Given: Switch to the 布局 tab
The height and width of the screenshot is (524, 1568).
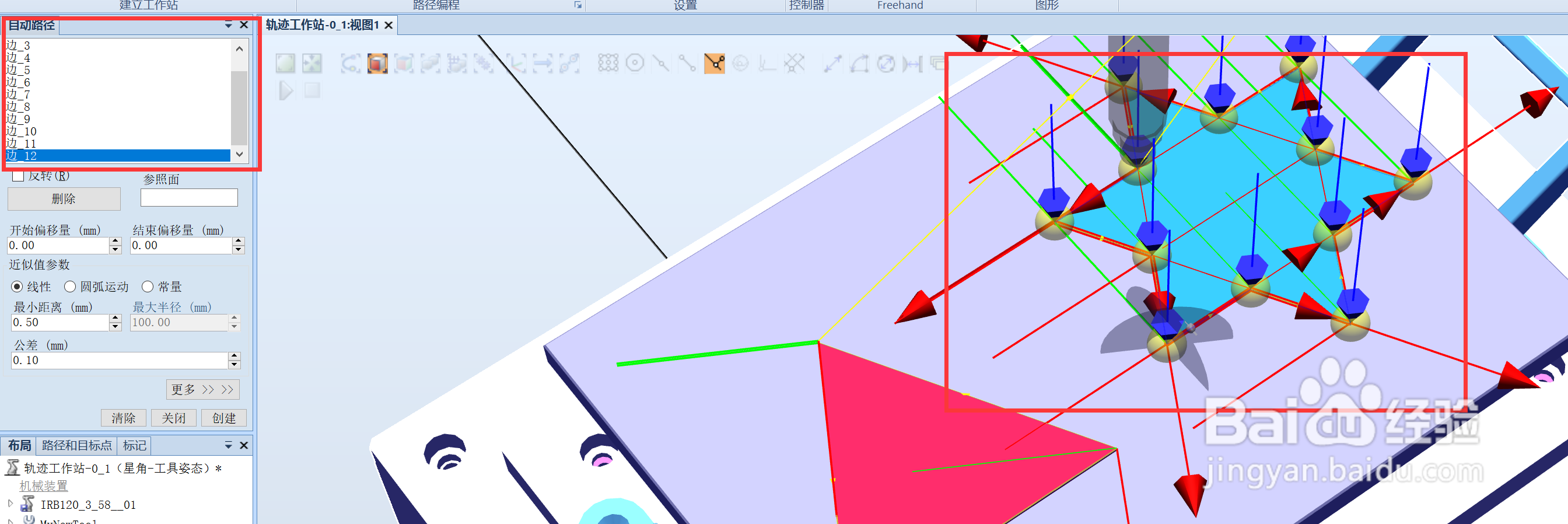Looking at the screenshot, I should (19, 445).
